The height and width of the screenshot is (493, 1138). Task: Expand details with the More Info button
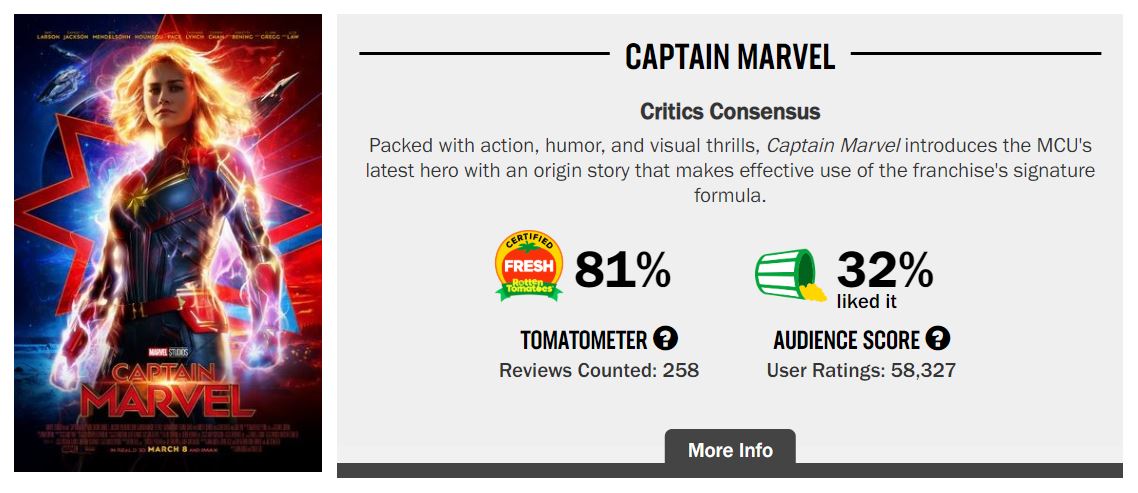click(x=730, y=450)
